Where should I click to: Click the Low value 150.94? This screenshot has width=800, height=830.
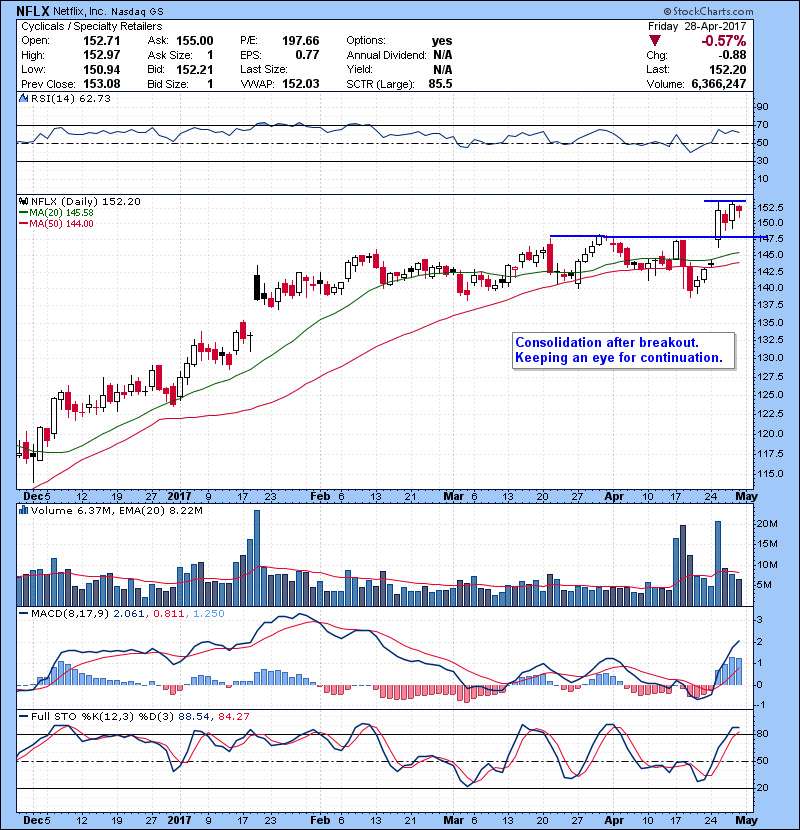(x=102, y=69)
